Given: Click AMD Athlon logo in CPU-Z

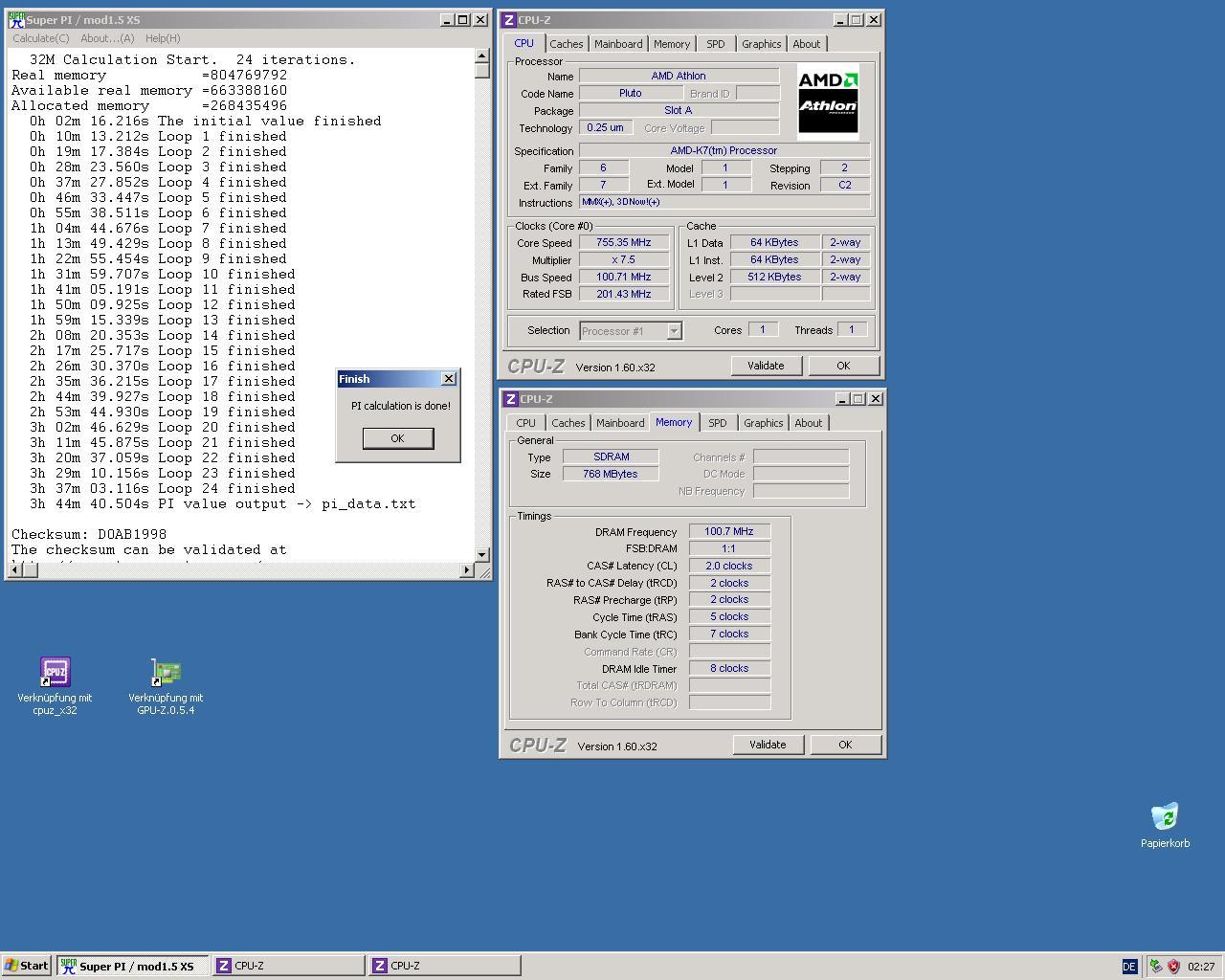Looking at the screenshot, I should pos(828,102).
